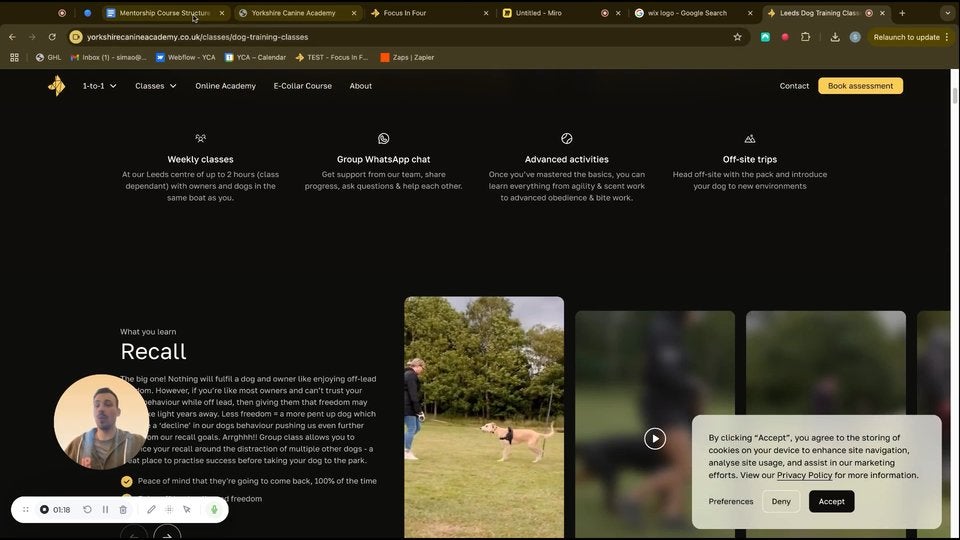960x540 pixels.
Task: Play the blurred dog training video
Action: 654,438
